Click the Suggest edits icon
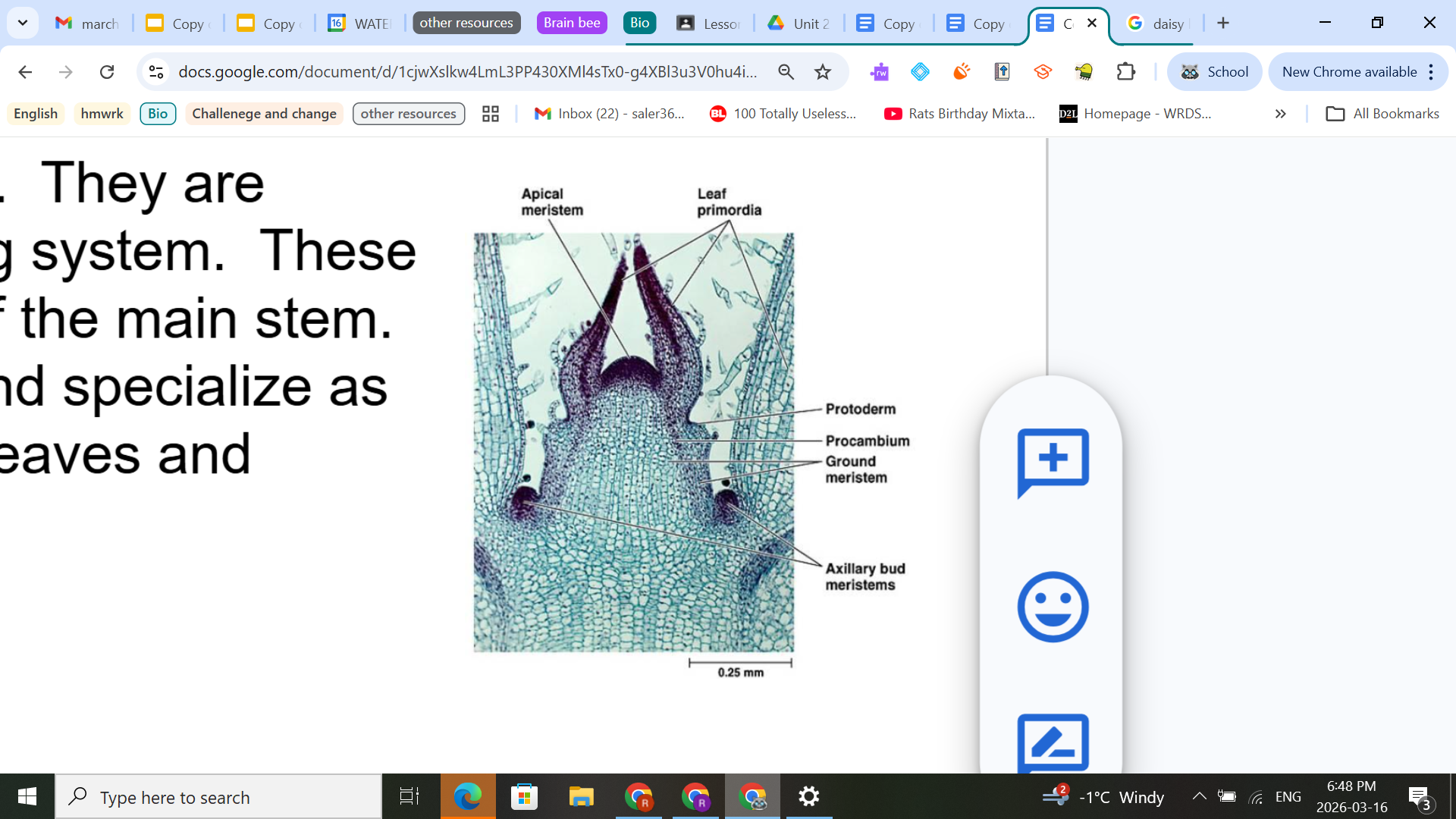The width and height of the screenshot is (1456, 819). coord(1053,743)
